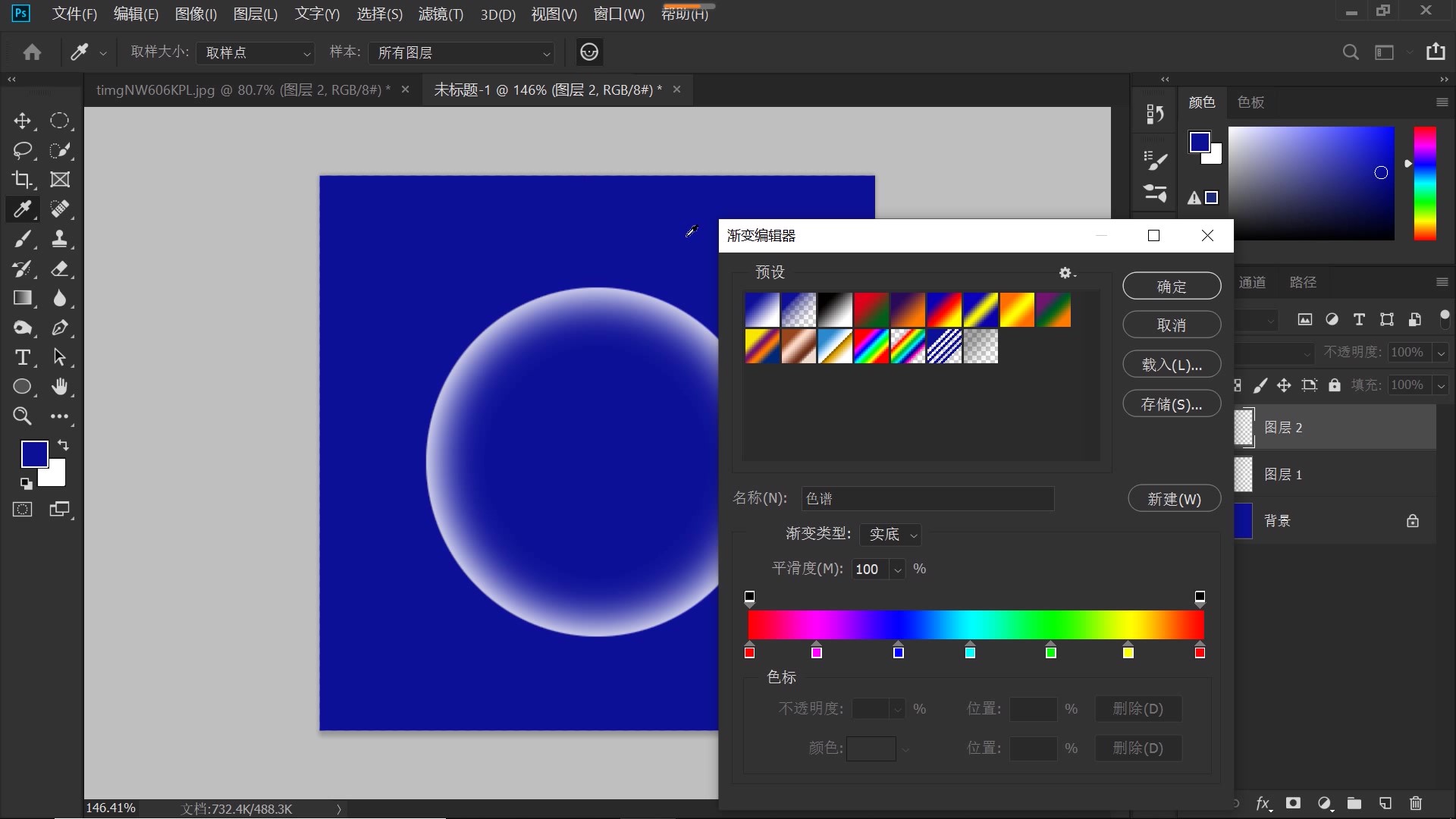The height and width of the screenshot is (819, 1456).
Task: Click the 确定 button in Gradient Editor
Action: (1172, 286)
